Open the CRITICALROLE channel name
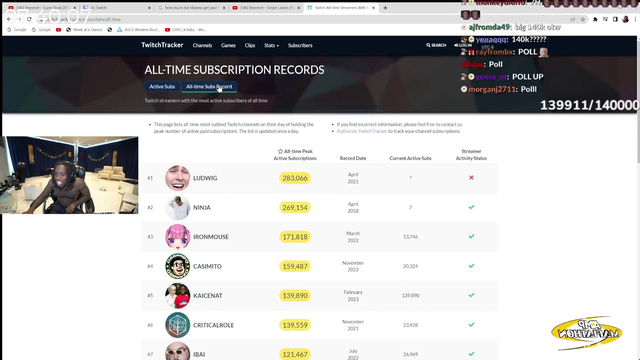640x360 pixels. [213, 325]
